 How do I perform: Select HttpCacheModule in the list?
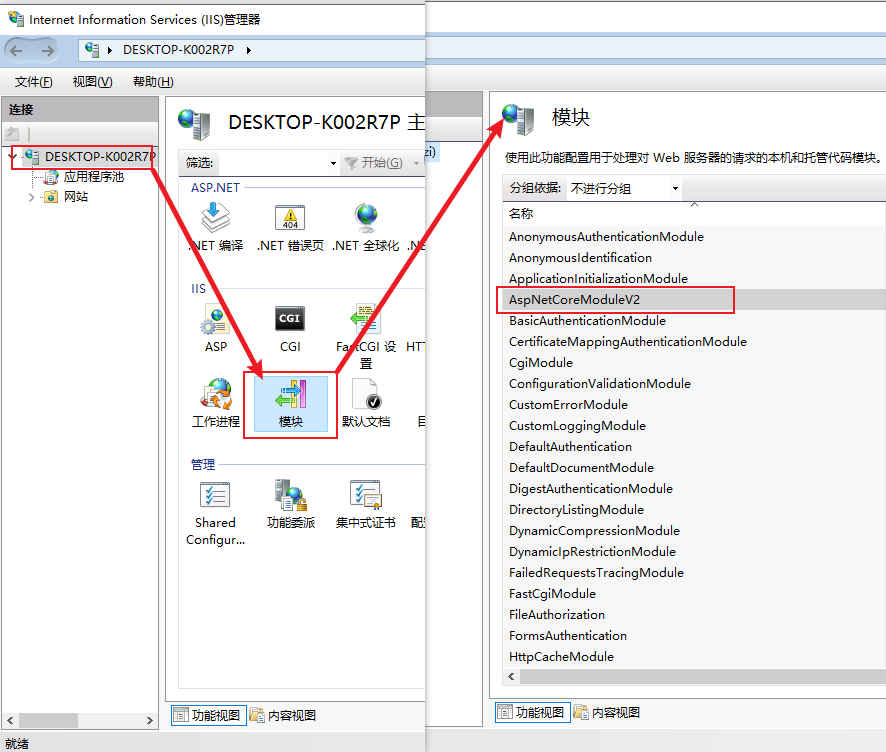pyautogui.click(x=561, y=657)
